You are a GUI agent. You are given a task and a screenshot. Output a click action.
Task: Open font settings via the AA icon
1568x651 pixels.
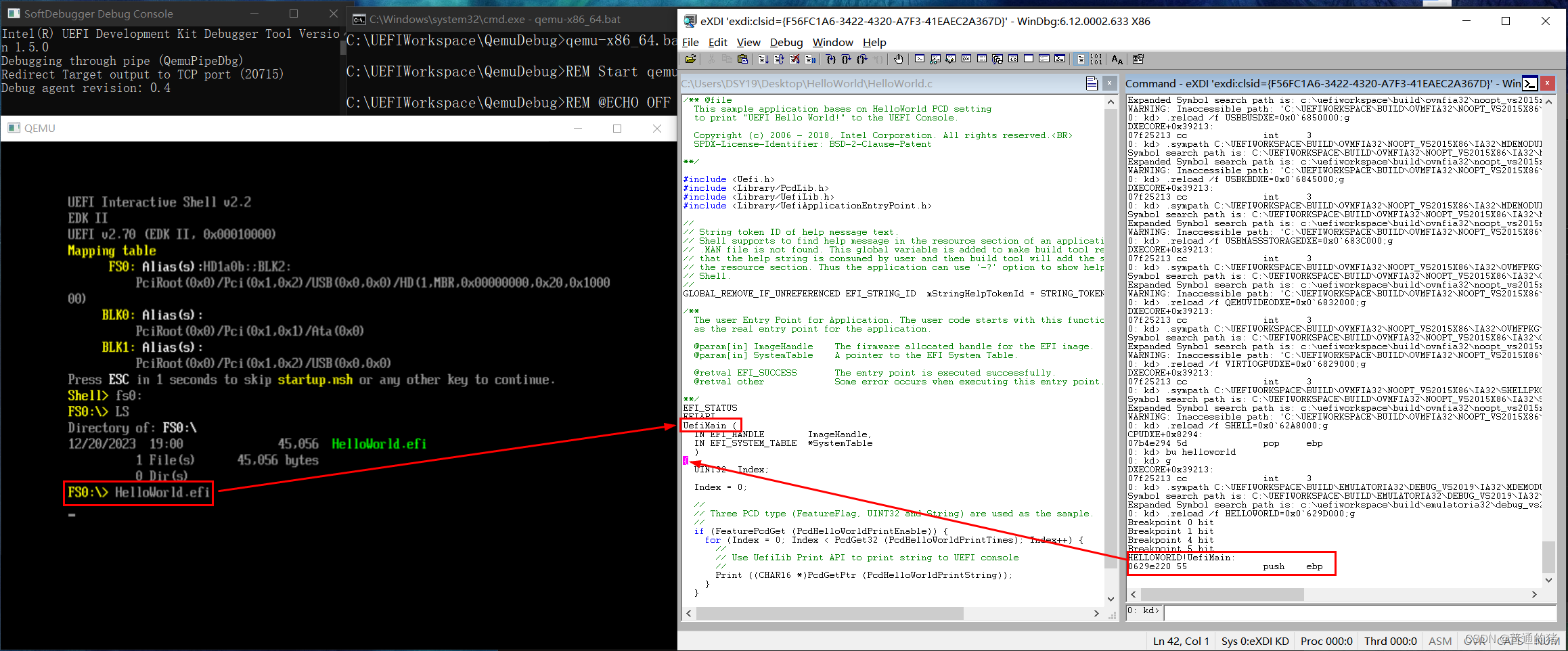[x=1117, y=60]
